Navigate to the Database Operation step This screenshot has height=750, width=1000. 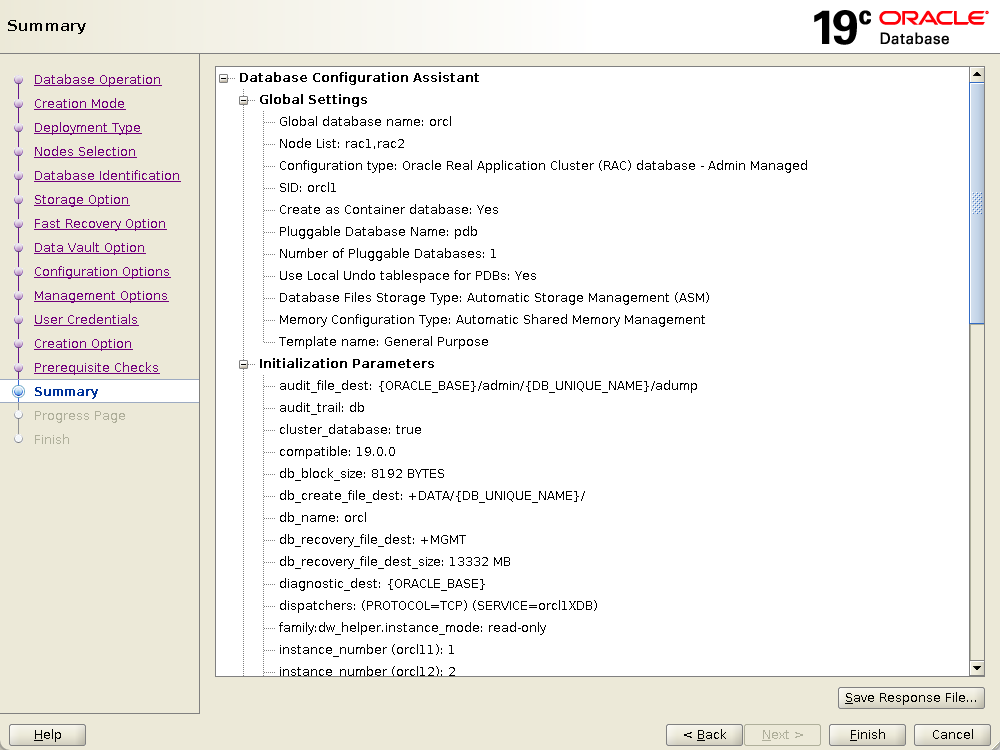pyautogui.click(x=97, y=80)
